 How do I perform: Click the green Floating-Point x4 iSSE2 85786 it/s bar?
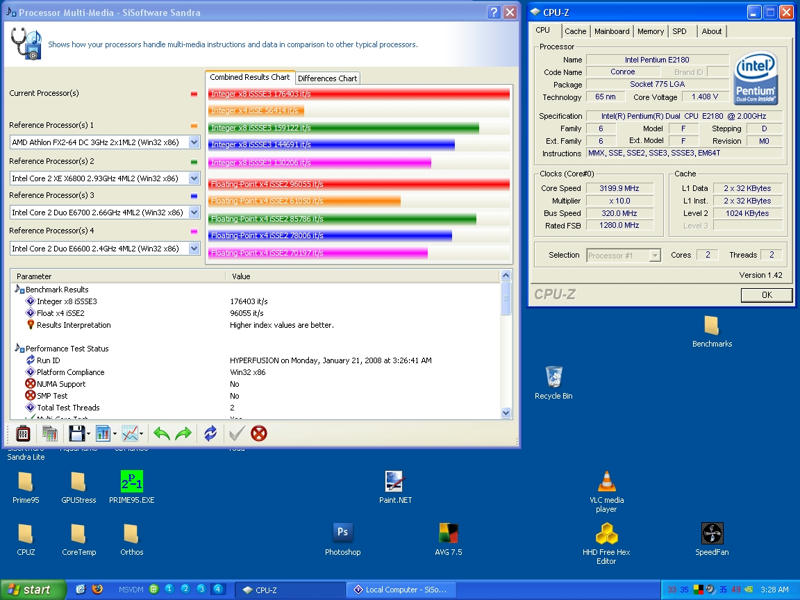pyautogui.click(x=342, y=219)
